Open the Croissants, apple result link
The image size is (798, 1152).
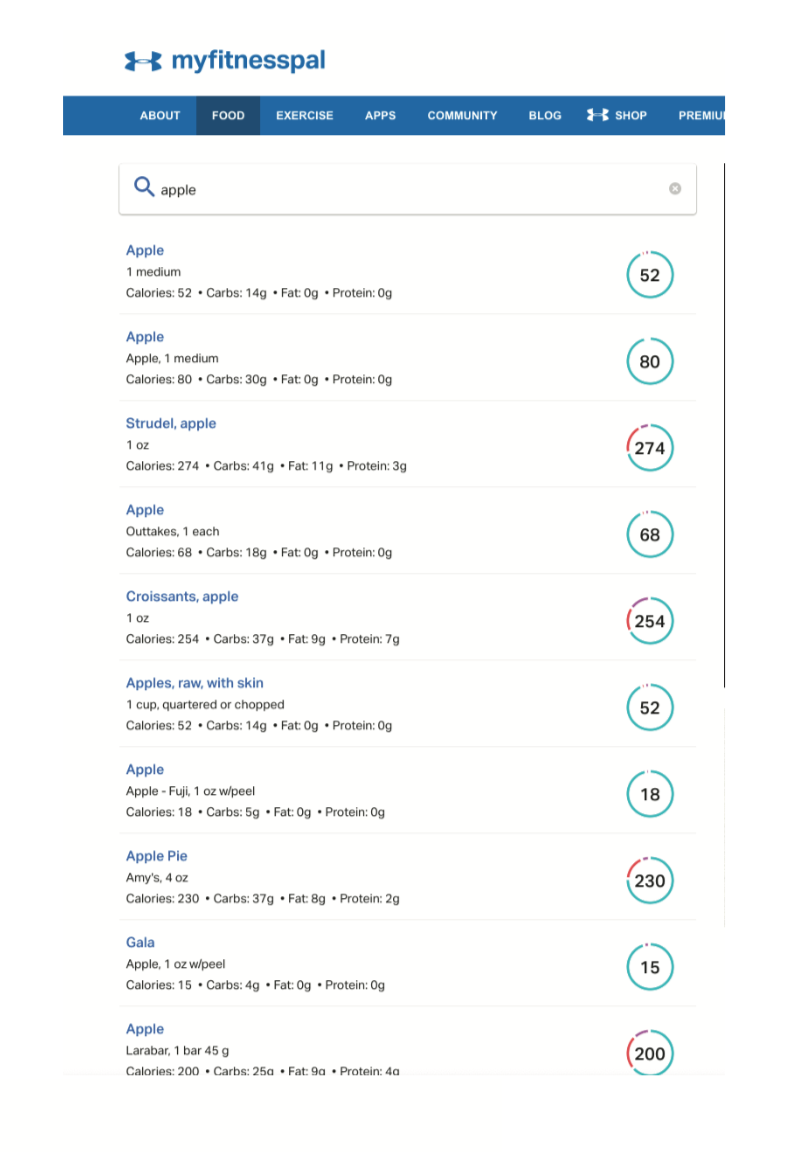pos(181,597)
